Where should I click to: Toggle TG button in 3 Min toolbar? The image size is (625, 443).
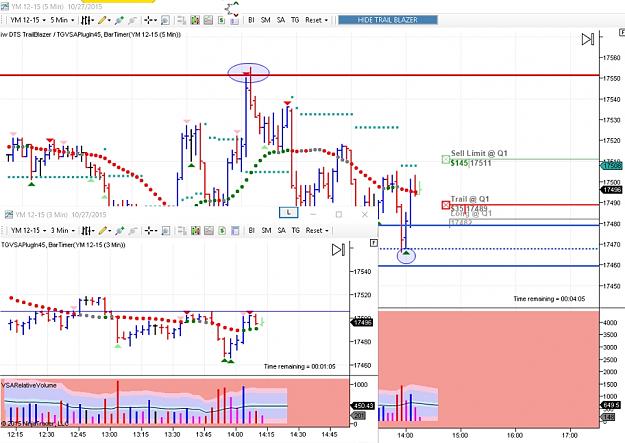(295, 230)
